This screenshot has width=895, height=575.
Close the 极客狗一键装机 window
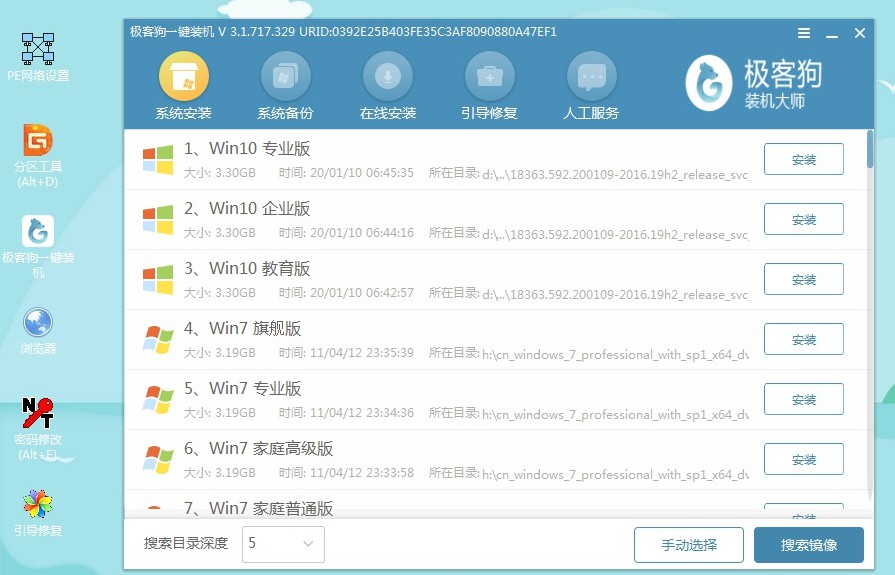[x=860, y=34]
